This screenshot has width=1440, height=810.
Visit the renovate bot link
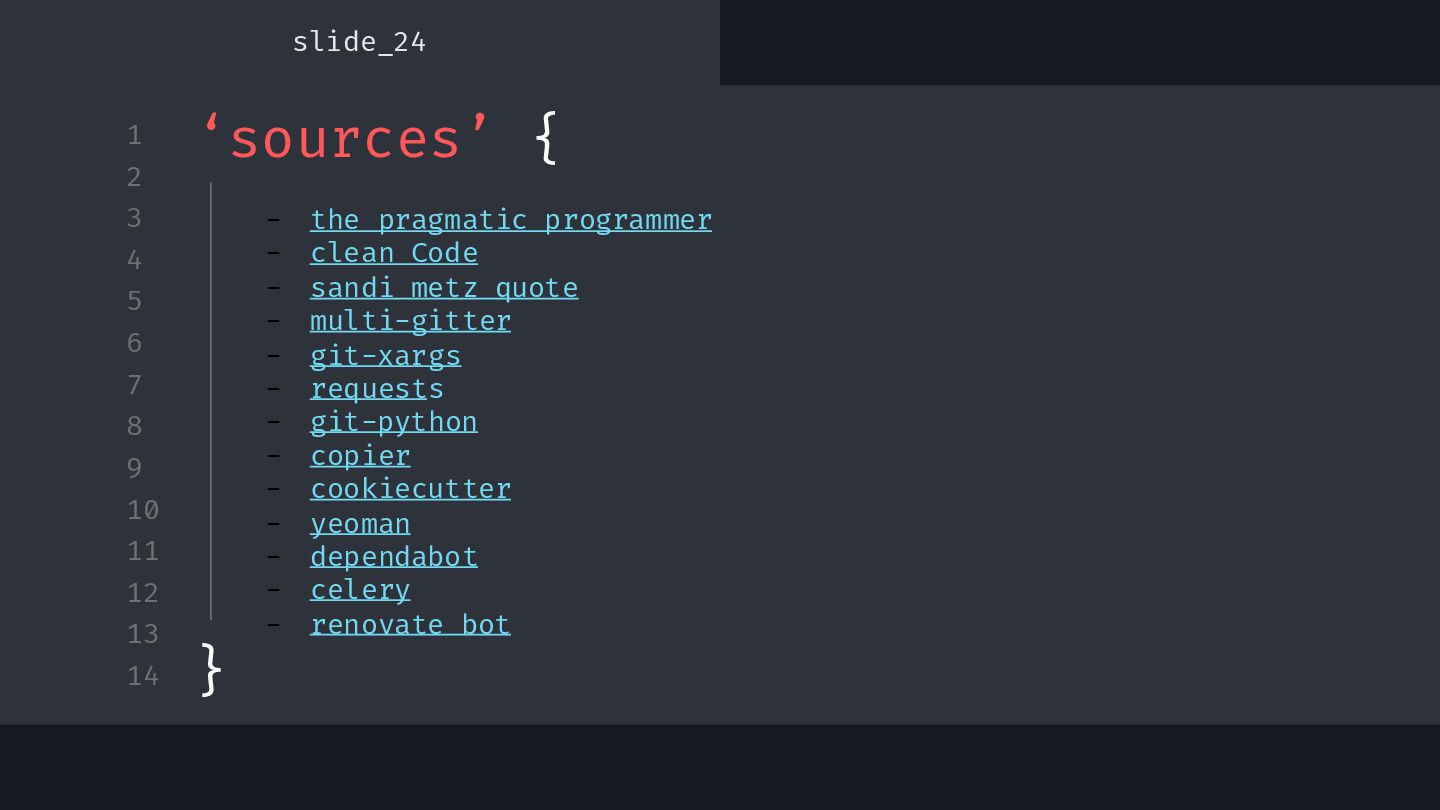pyautogui.click(x=410, y=625)
